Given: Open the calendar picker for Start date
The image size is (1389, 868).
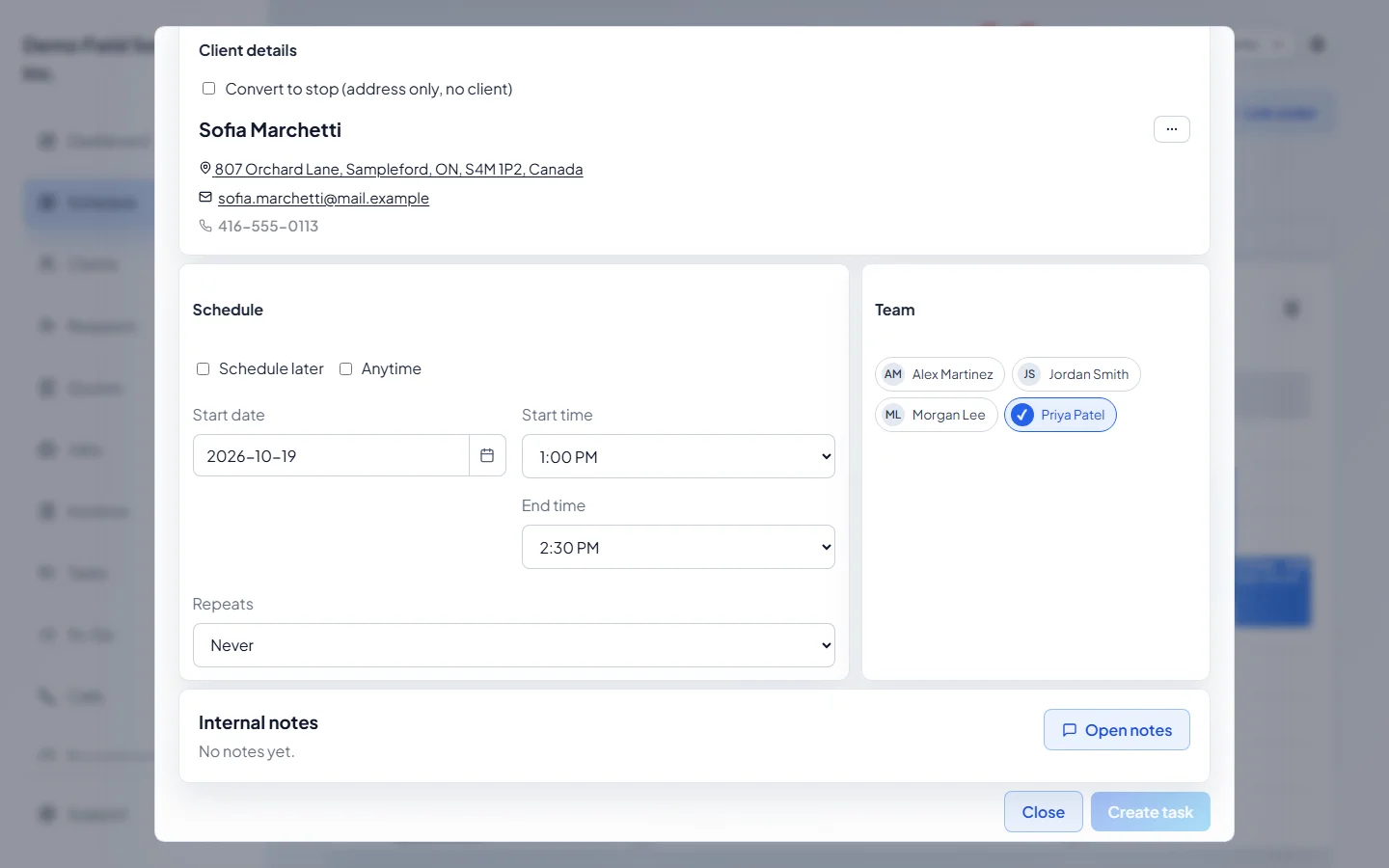Looking at the screenshot, I should pyautogui.click(x=487, y=455).
